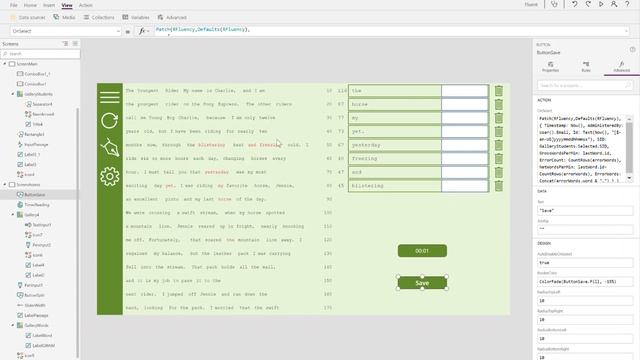Click the hamburger menu icon in the app canvas
640x360 pixels.
coord(110,97)
